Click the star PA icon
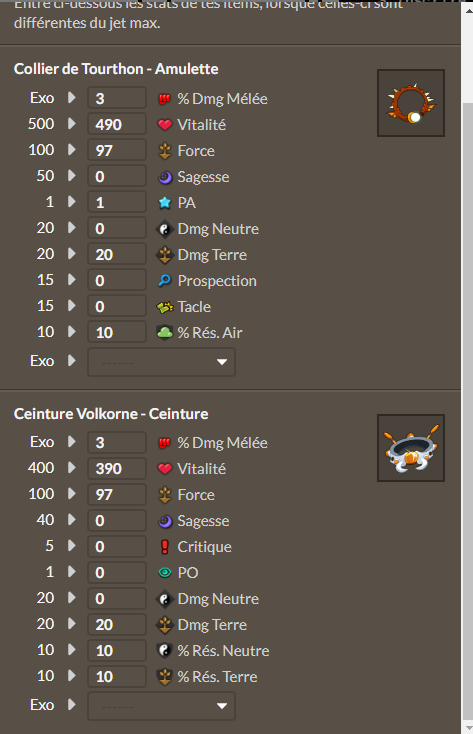This screenshot has height=734, width=473. coord(164,203)
